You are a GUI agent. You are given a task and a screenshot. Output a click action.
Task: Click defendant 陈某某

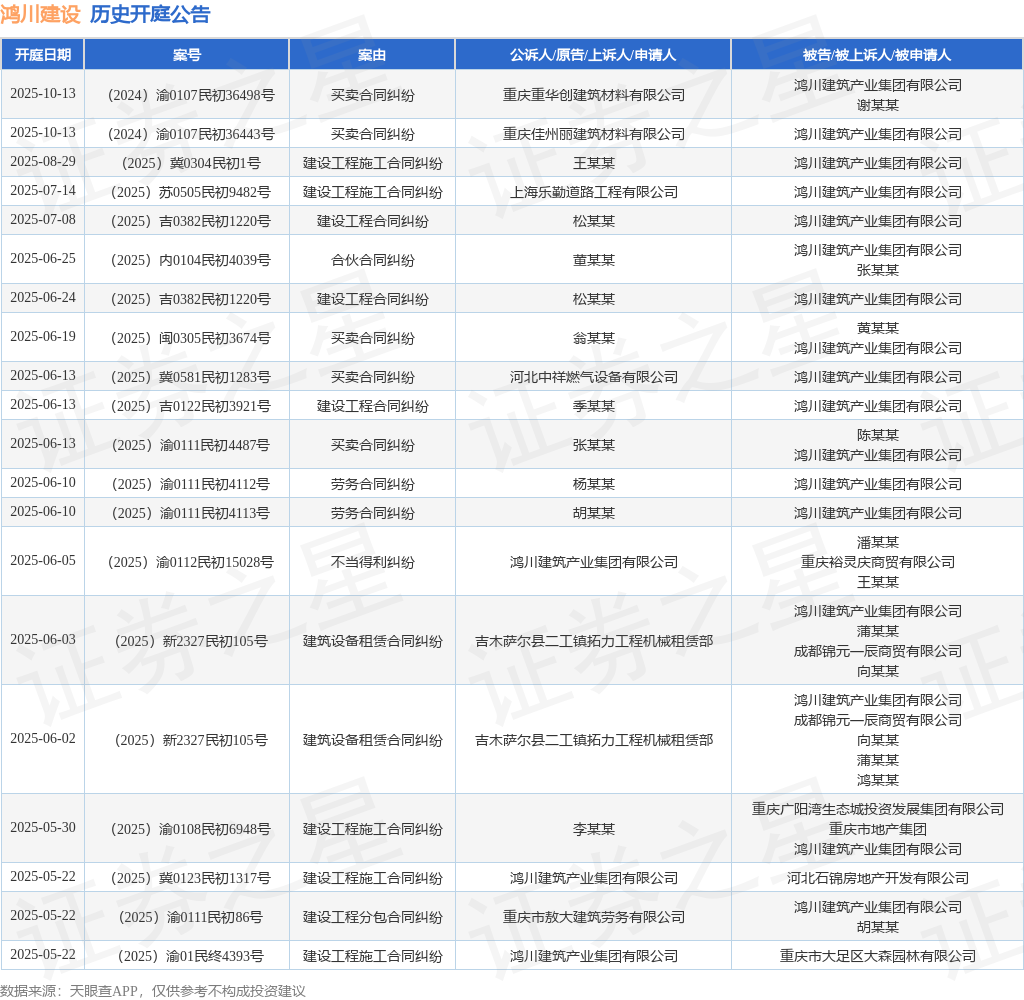tap(878, 436)
